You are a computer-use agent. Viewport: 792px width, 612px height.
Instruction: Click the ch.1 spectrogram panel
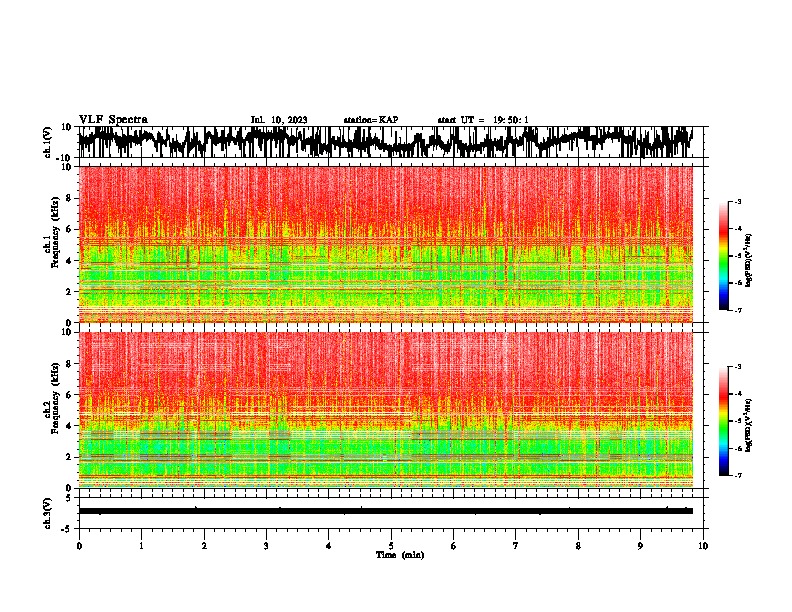point(385,244)
